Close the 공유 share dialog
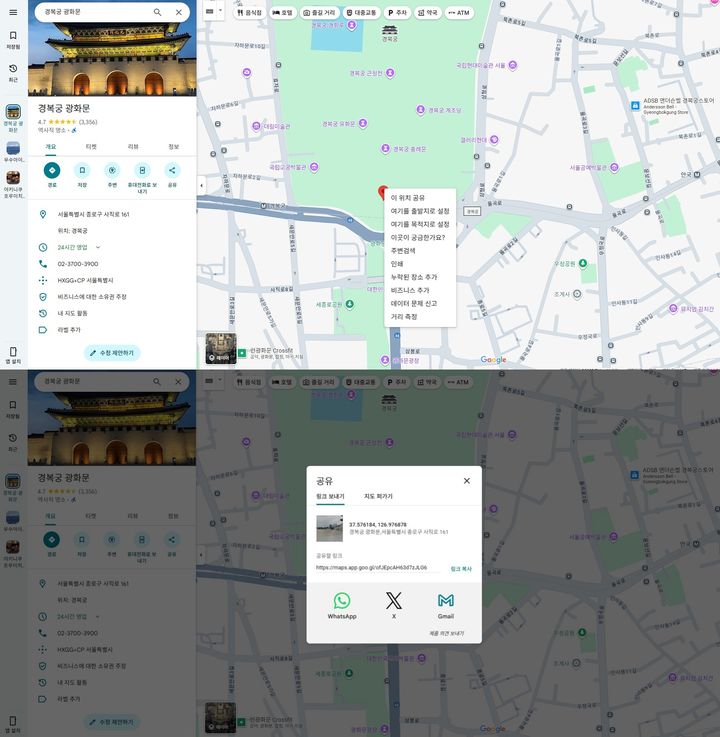 tap(466, 481)
